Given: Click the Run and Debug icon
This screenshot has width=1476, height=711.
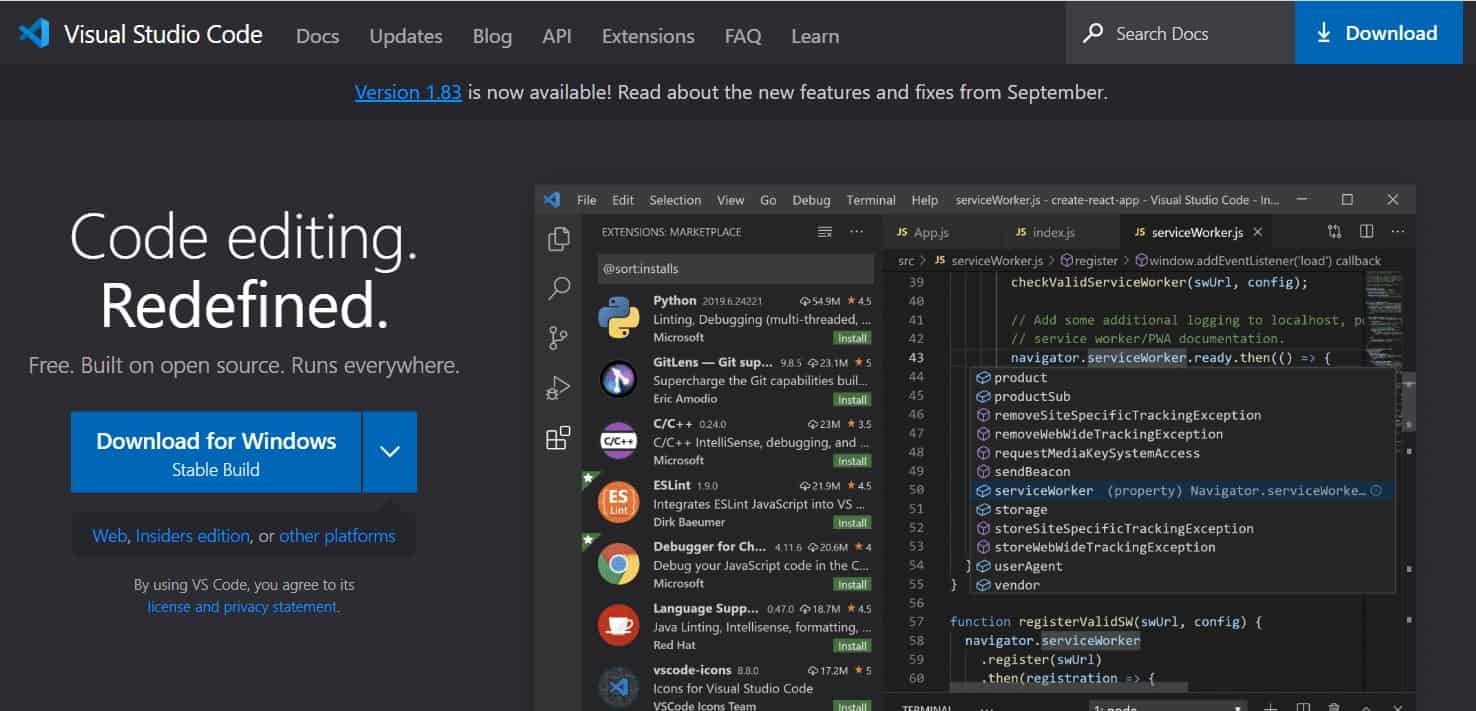Looking at the screenshot, I should pos(559,388).
